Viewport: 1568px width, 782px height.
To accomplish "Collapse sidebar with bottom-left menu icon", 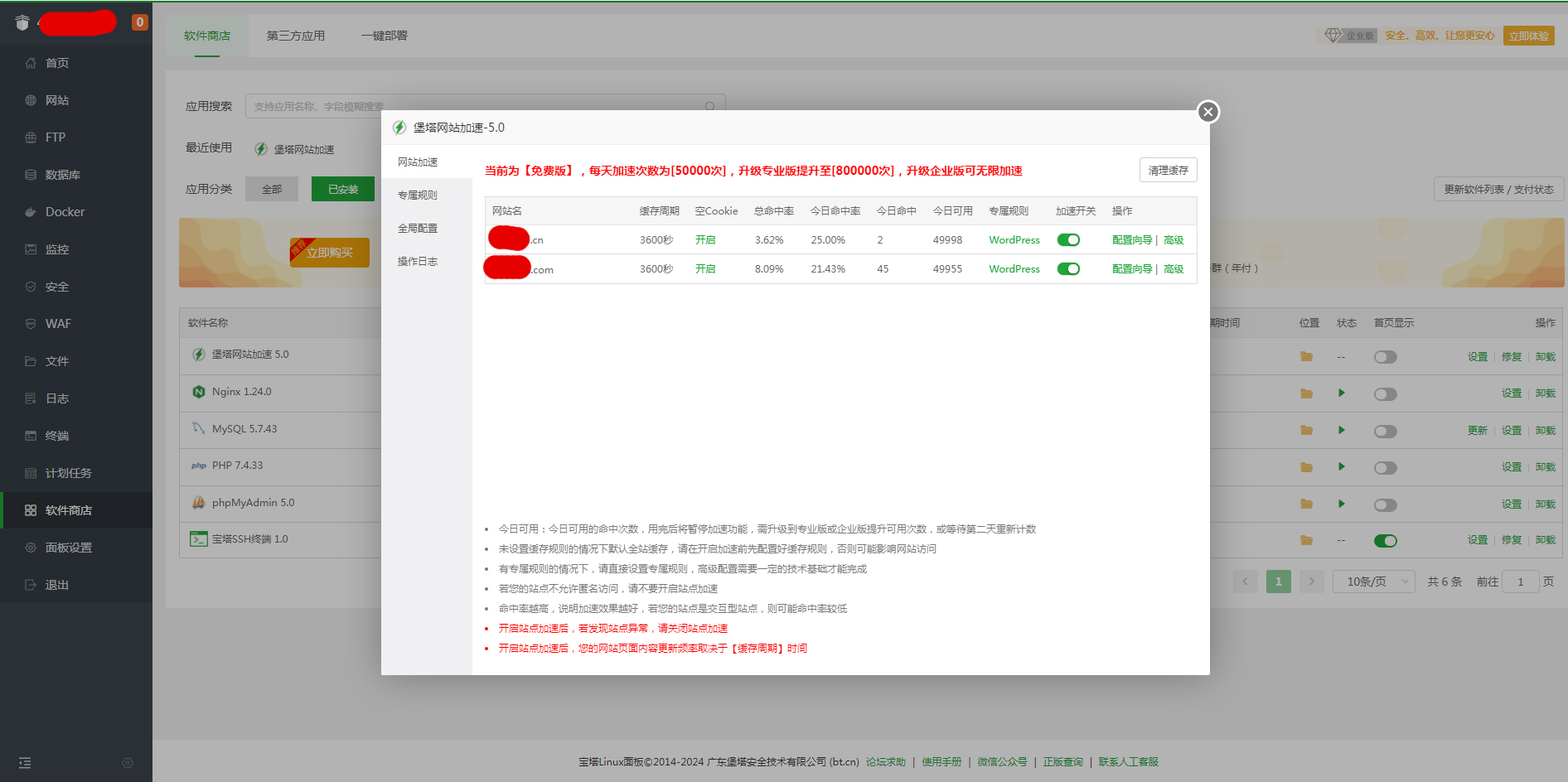I will coord(25,763).
